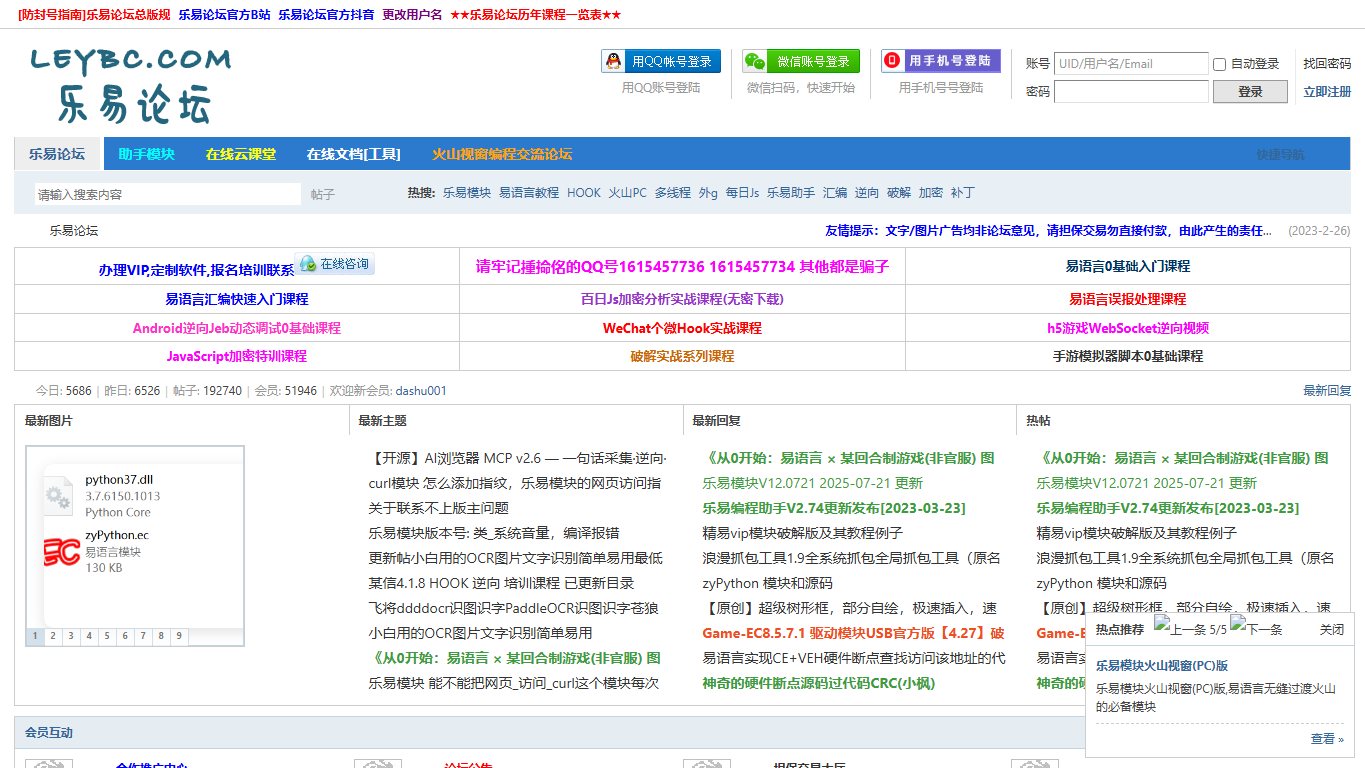The width and height of the screenshot is (1365, 768).
Task: Open 乐易论坛官方B站 top link
Action: pyautogui.click(x=224, y=15)
